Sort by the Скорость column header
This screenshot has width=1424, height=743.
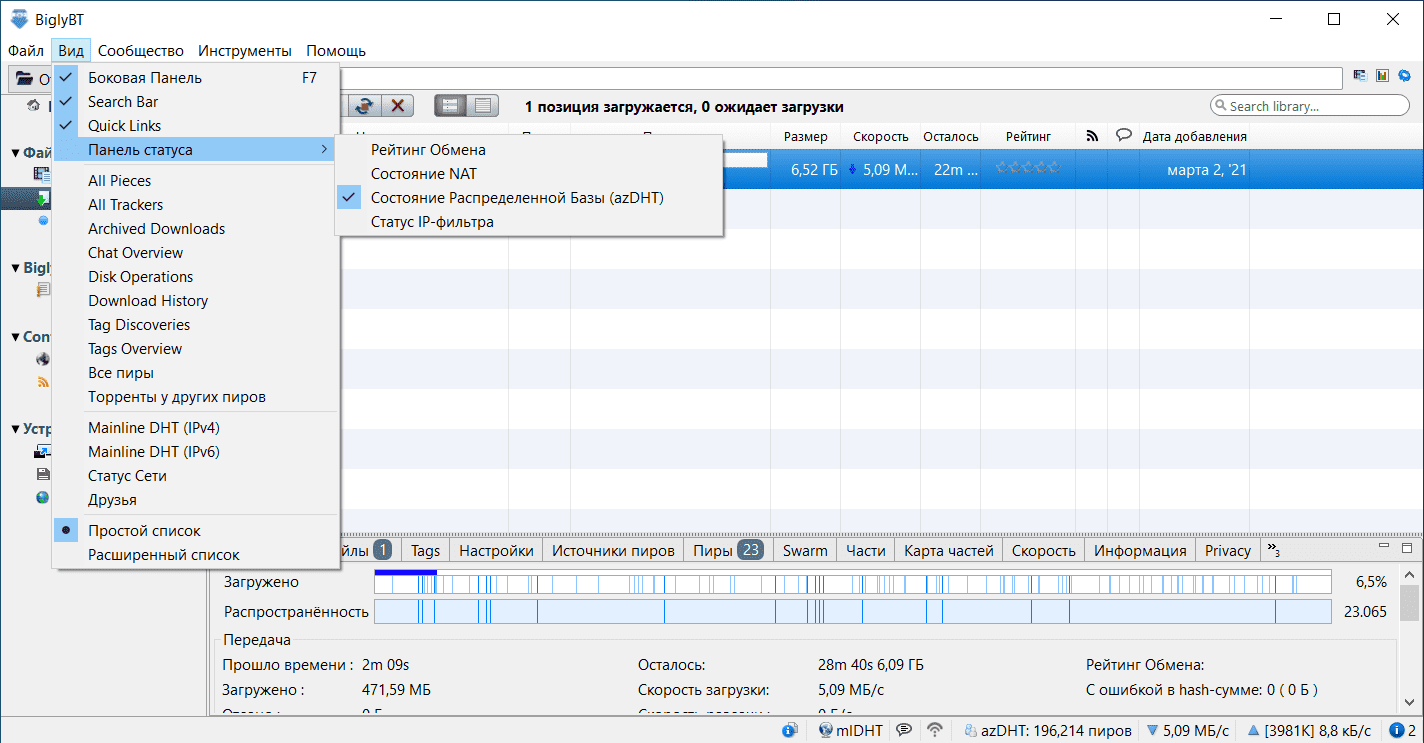pyautogui.click(x=880, y=136)
